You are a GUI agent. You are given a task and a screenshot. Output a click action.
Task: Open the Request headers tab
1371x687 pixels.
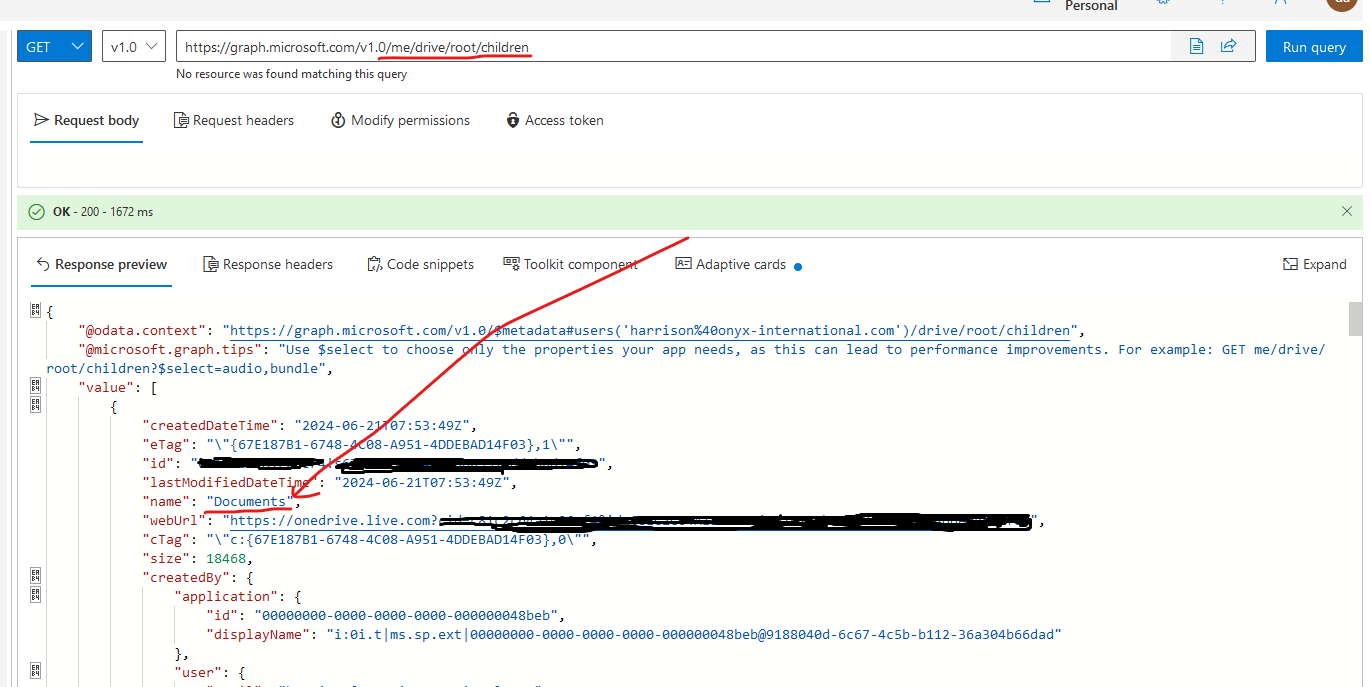(x=234, y=121)
